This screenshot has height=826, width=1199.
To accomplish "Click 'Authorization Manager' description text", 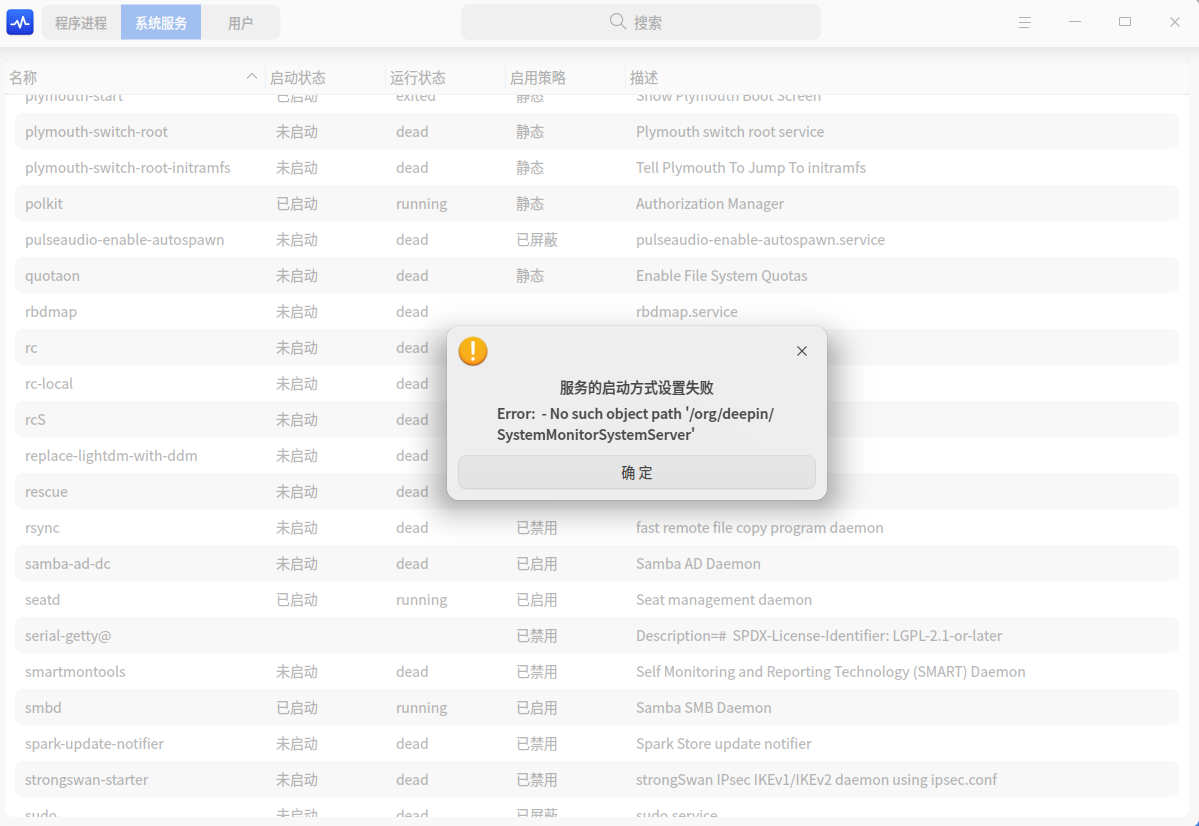I will 710,203.
